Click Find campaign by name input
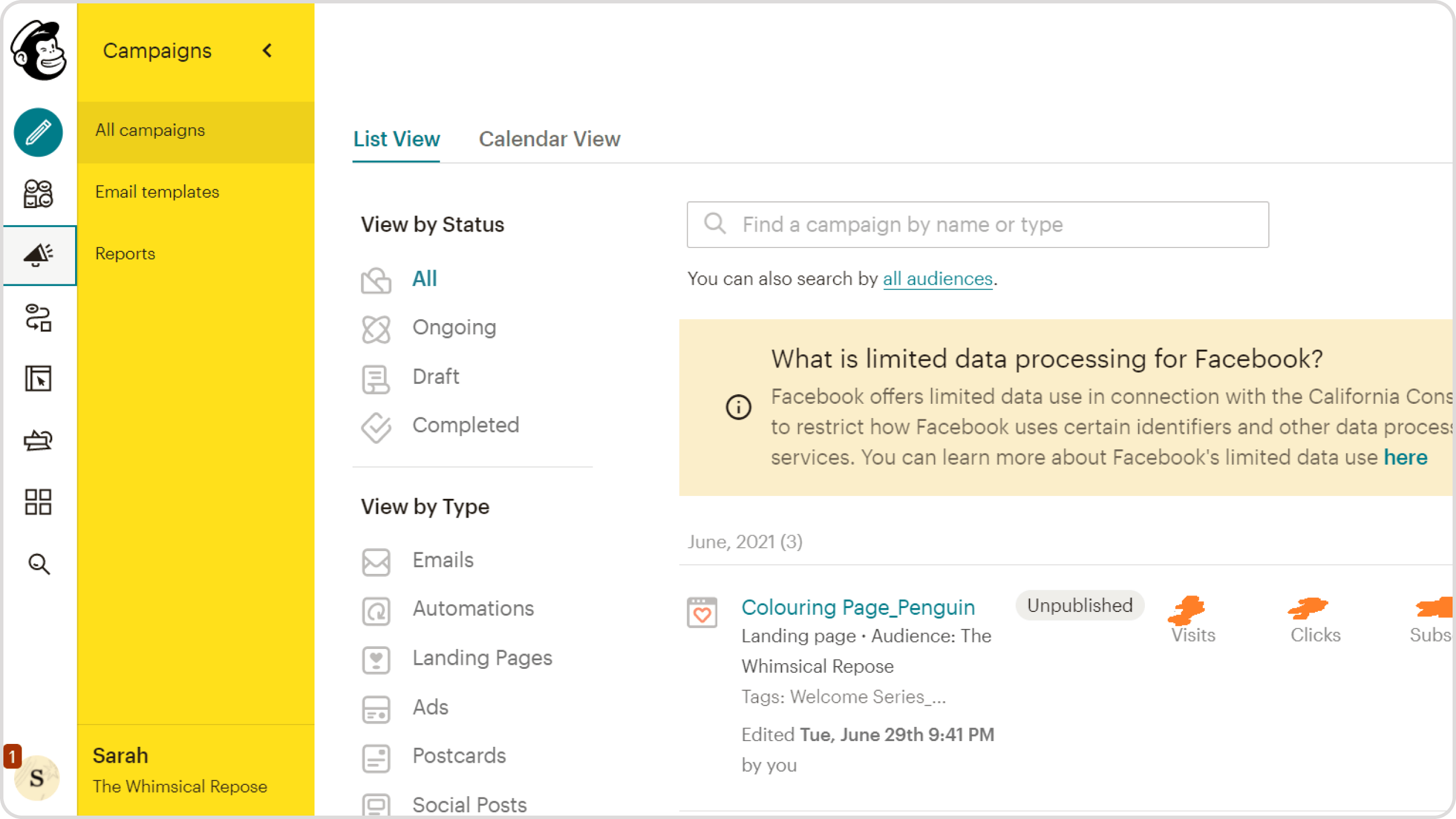This screenshot has height=819, width=1456. tap(978, 225)
